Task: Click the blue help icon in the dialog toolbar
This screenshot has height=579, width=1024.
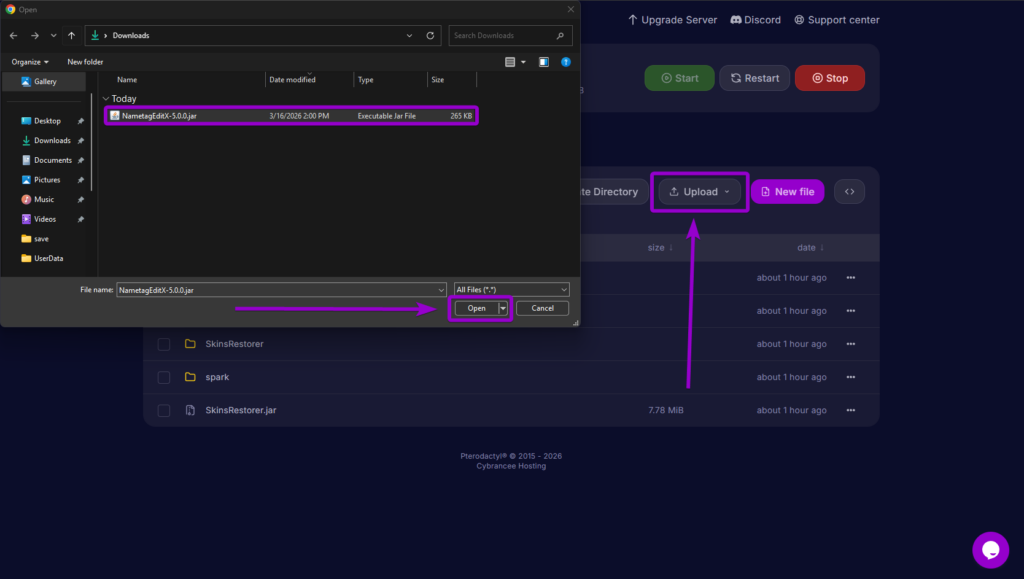Action: coord(566,61)
